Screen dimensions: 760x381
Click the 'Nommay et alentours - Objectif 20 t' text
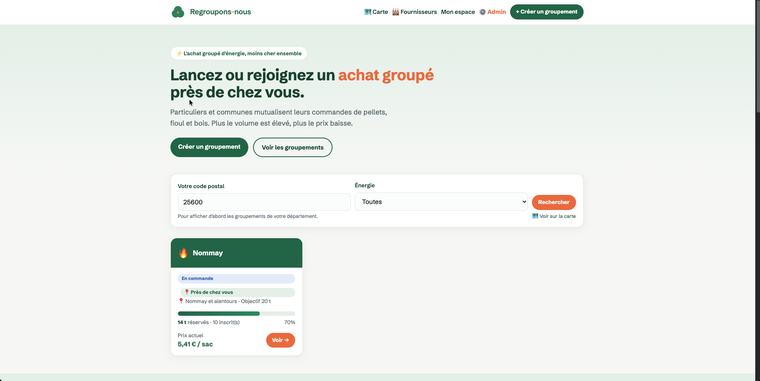click(224, 301)
